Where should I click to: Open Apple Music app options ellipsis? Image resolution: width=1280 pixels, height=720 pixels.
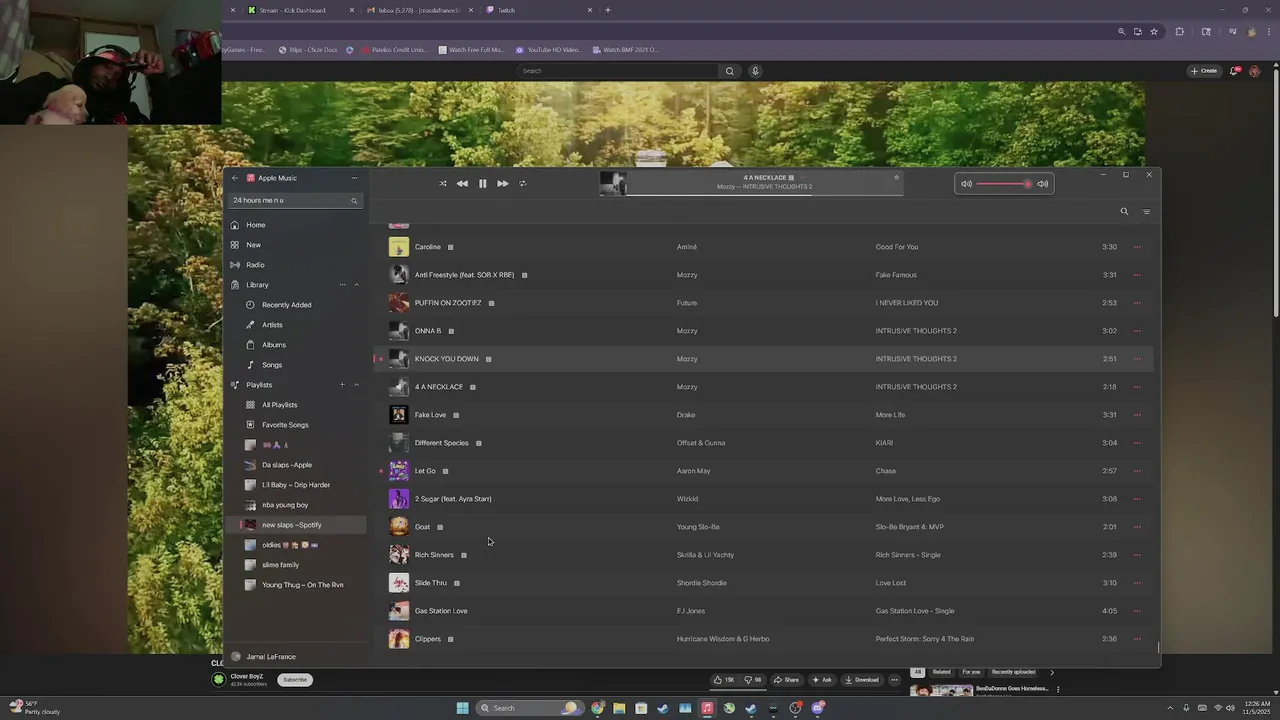point(354,178)
